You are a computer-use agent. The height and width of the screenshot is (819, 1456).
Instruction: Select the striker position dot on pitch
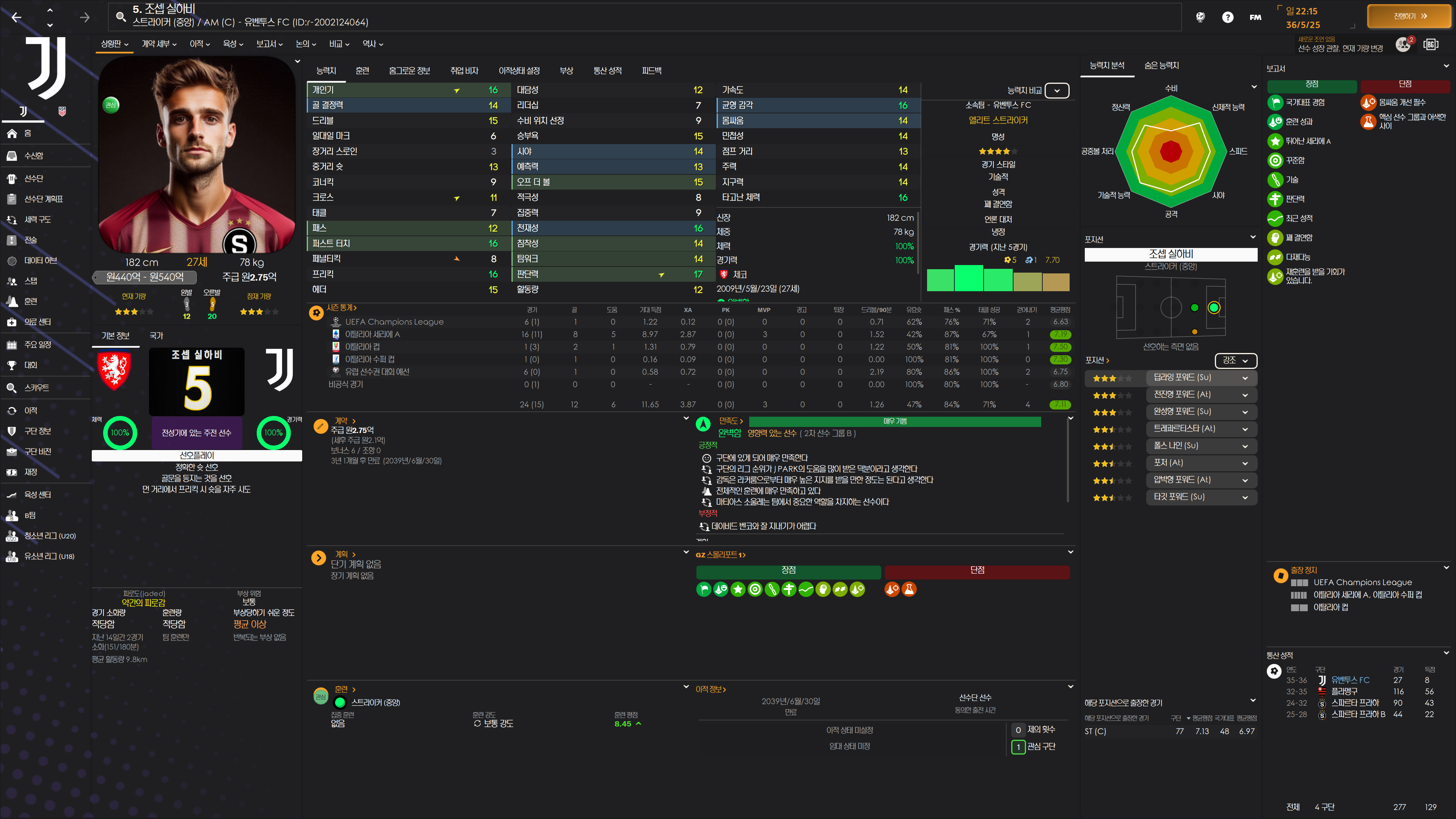coord(1213,308)
